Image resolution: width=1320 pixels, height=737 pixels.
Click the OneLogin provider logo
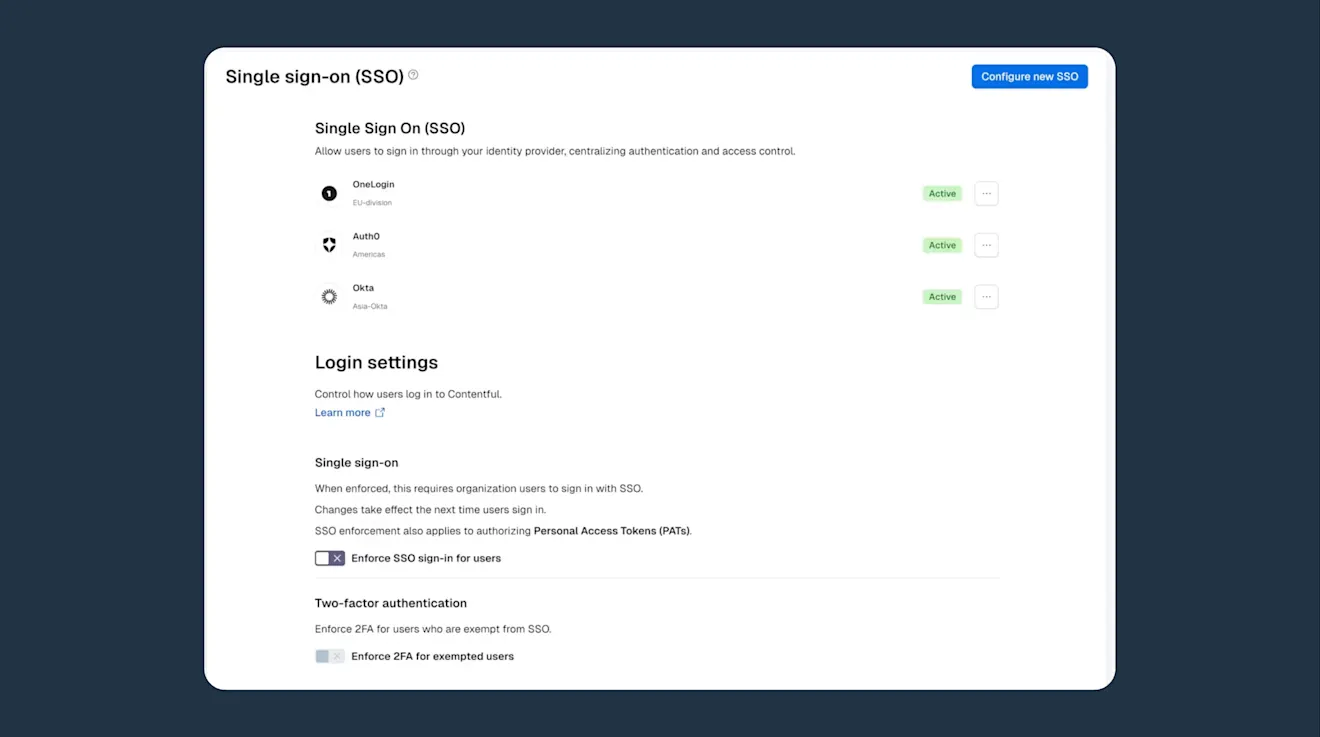[329, 193]
